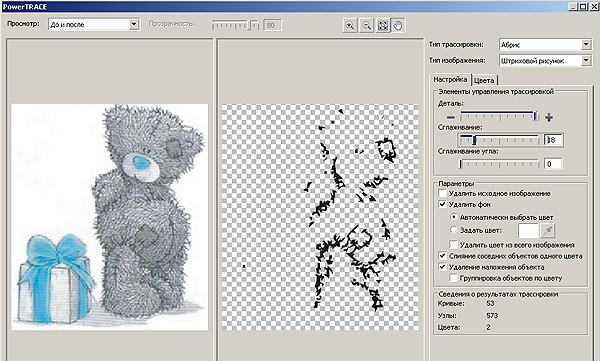Click the minus icon beside Деталь slider
600x361 pixels.
pos(451,117)
